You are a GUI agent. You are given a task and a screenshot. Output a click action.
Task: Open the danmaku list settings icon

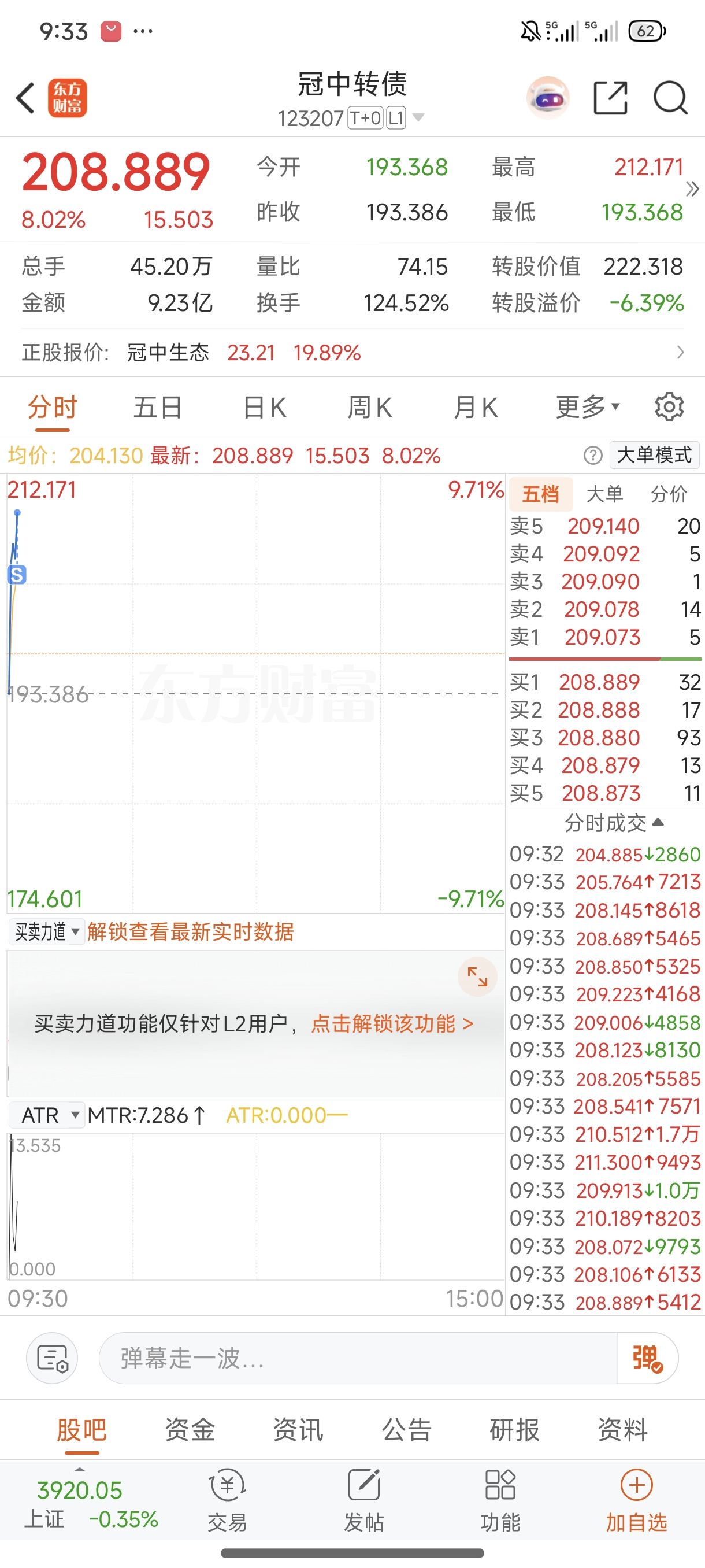pyautogui.click(x=53, y=1358)
